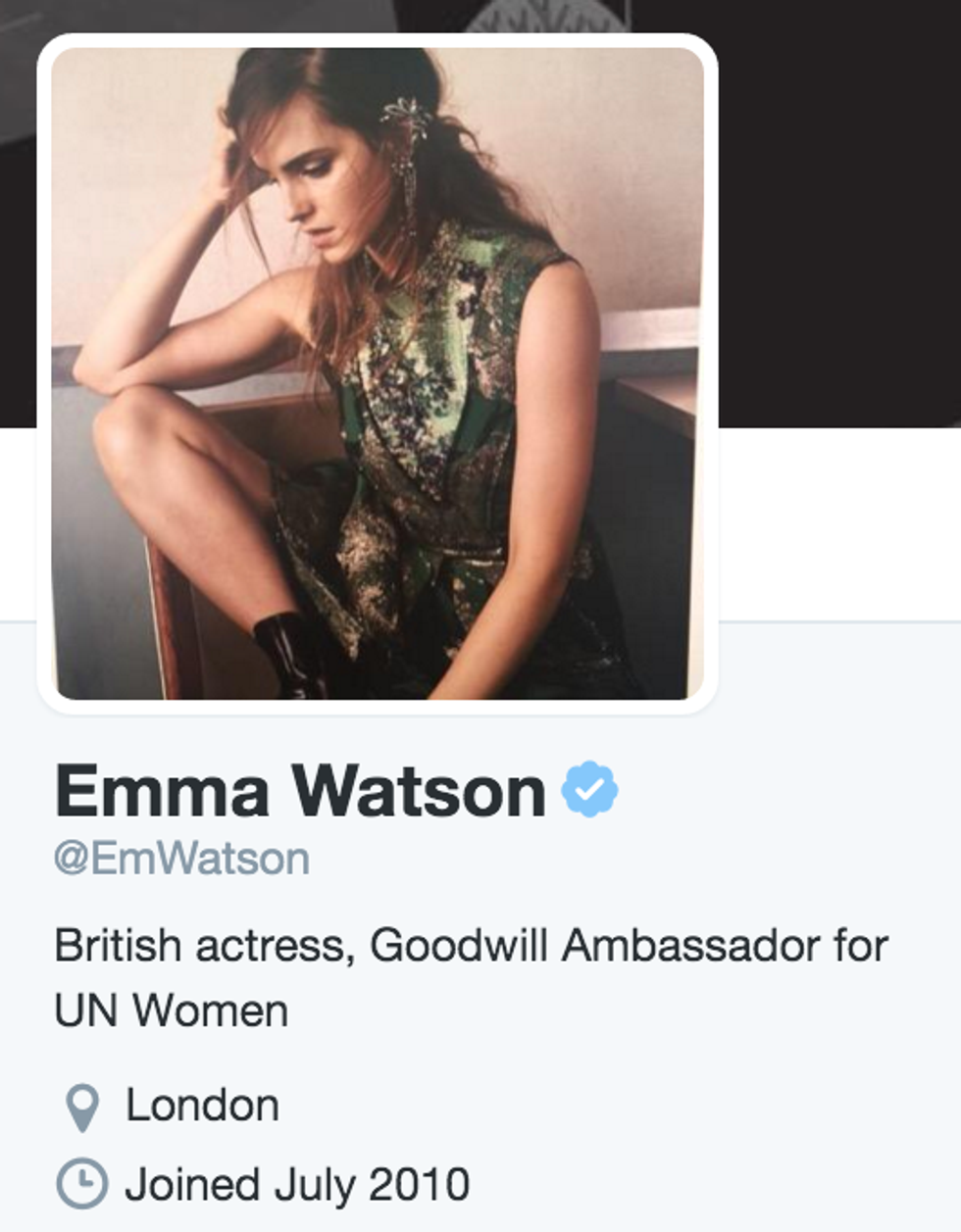Click the Emma Watson display name
This screenshot has height=1232, width=961.
point(300,790)
